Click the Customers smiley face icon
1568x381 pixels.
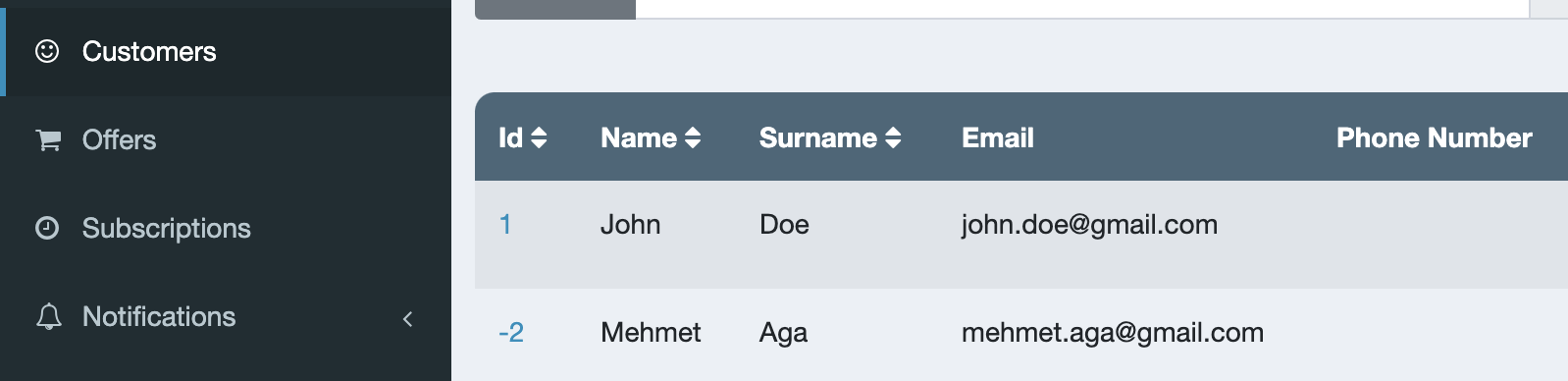[x=47, y=51]
